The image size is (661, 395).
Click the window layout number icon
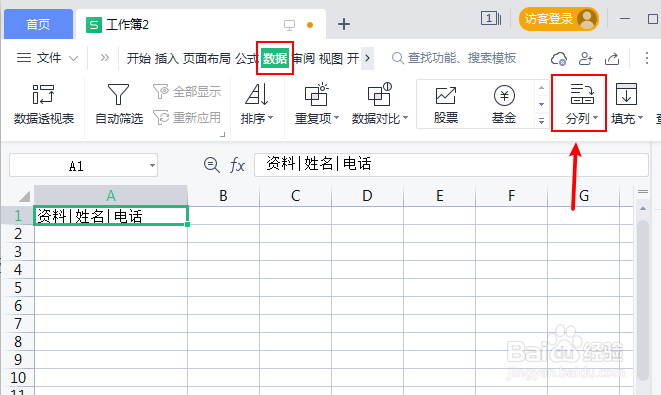491,19
